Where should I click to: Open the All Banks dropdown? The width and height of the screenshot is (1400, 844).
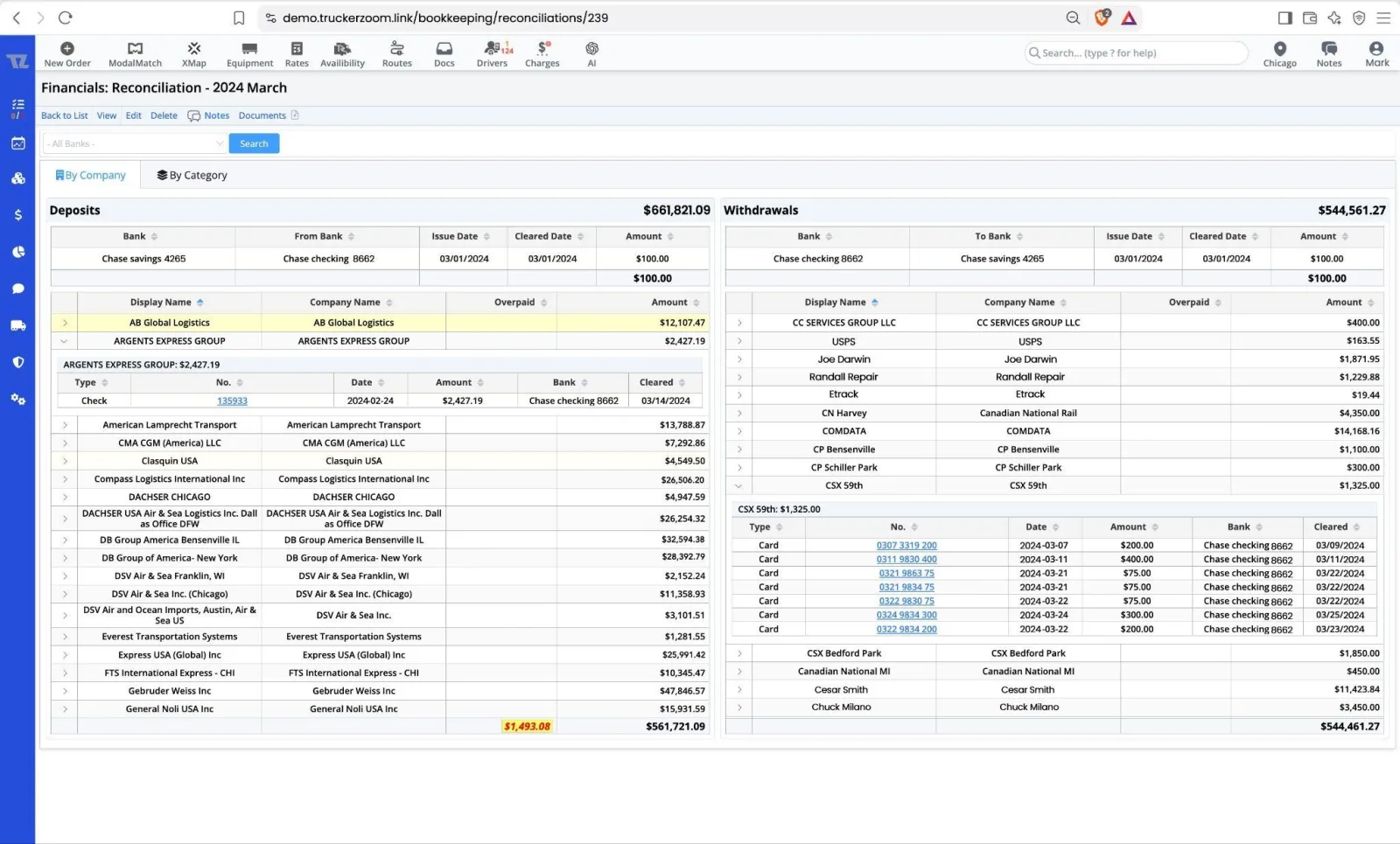tap(136, 143)
